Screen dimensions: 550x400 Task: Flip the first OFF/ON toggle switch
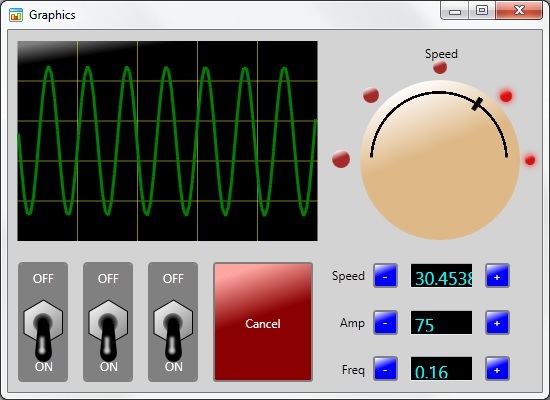point(43,322)
